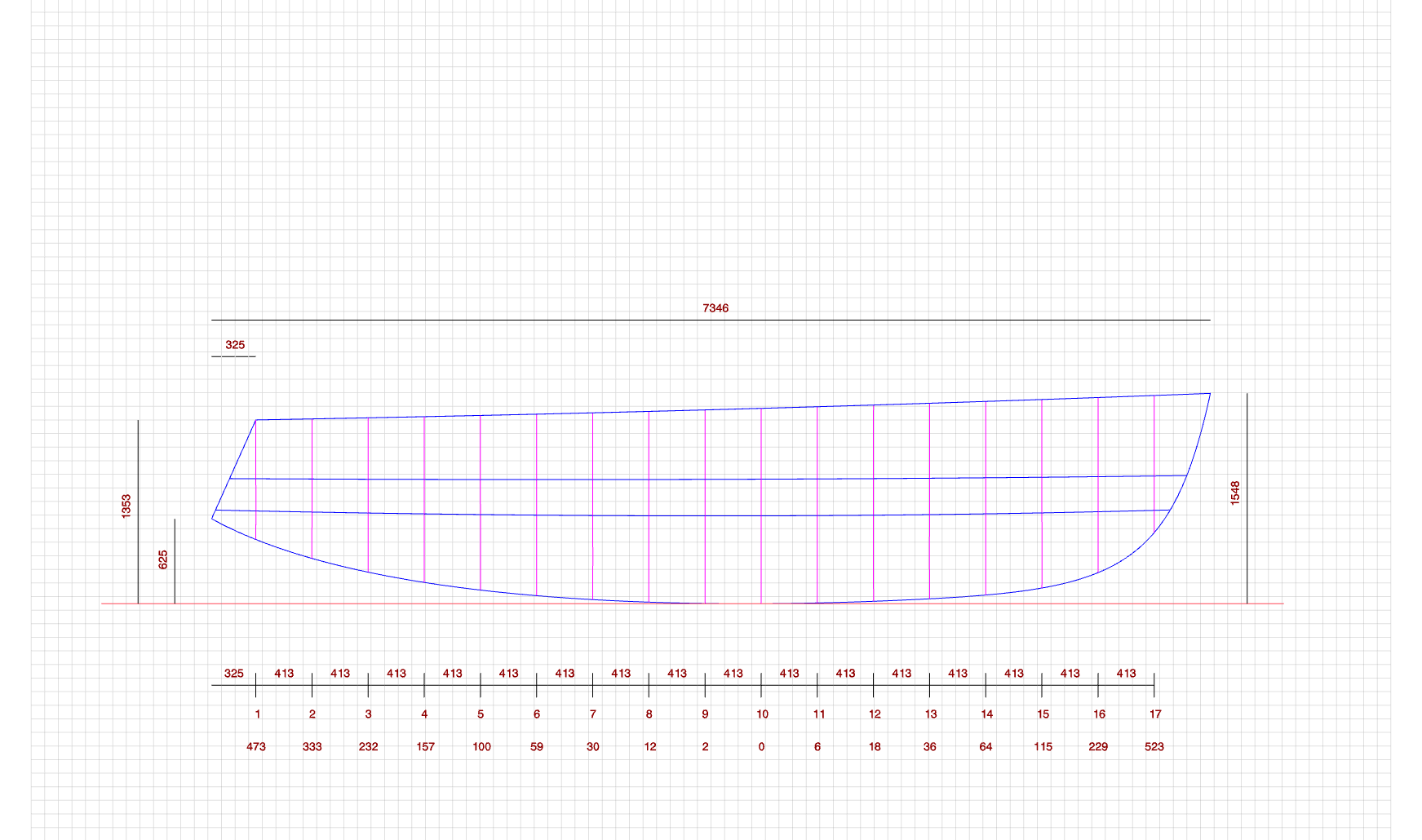Click station number 17 at far right

[x=1155, y=713]
